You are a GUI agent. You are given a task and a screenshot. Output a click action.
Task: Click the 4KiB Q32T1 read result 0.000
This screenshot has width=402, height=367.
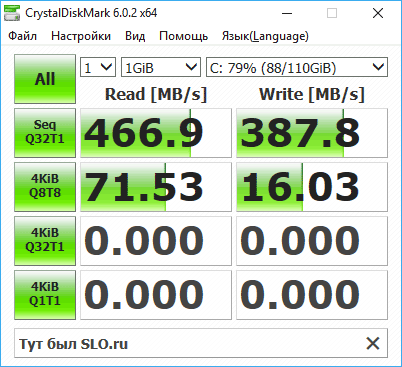[x=156, y=241]
